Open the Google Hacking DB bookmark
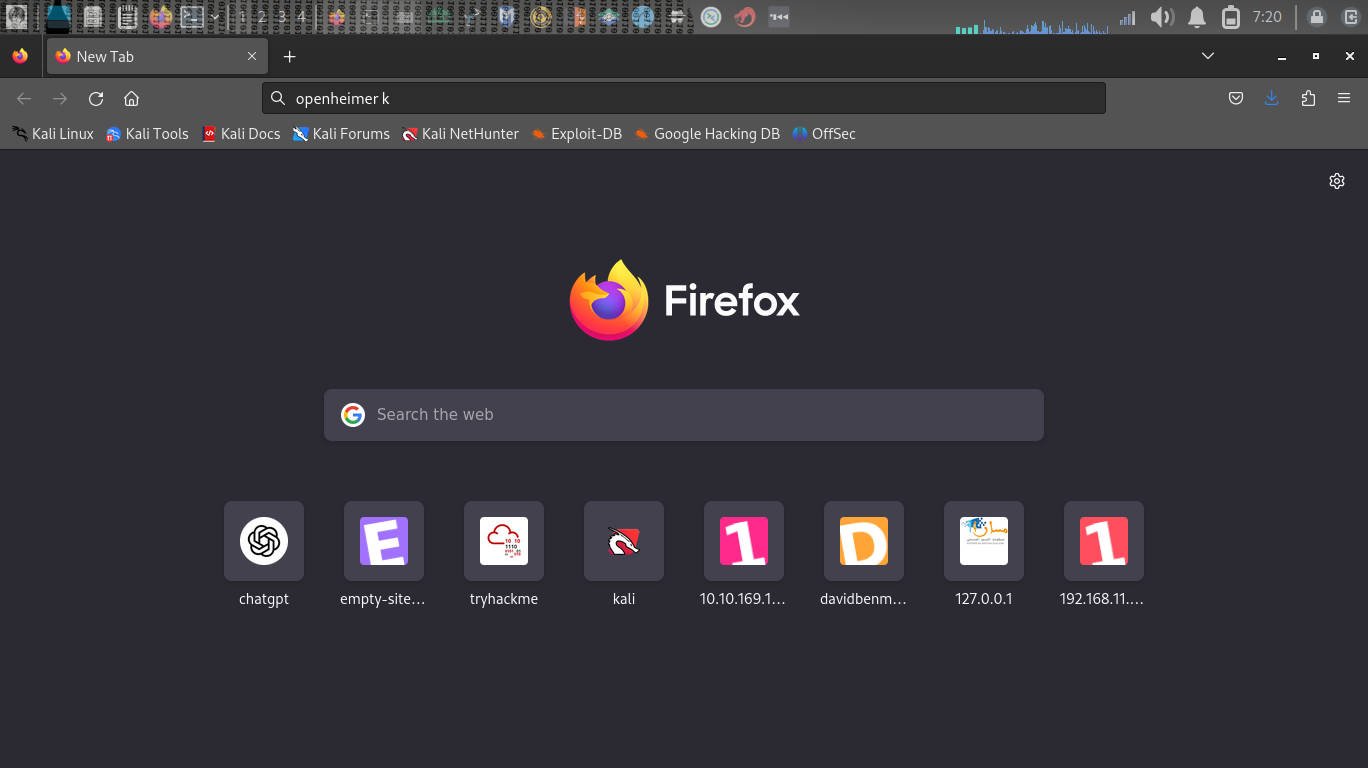Image resolution: width=1368 pixels, height=768 pixels. pos(707,134)
